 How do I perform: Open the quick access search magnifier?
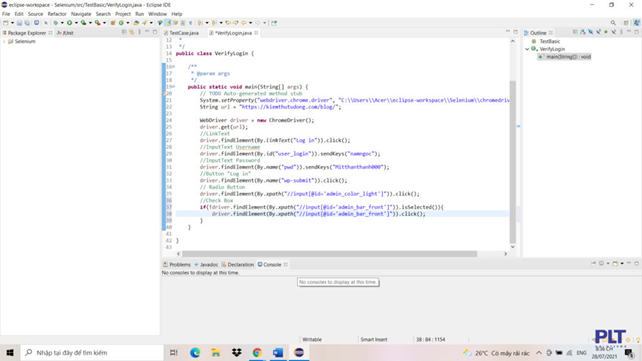[613, 23]
